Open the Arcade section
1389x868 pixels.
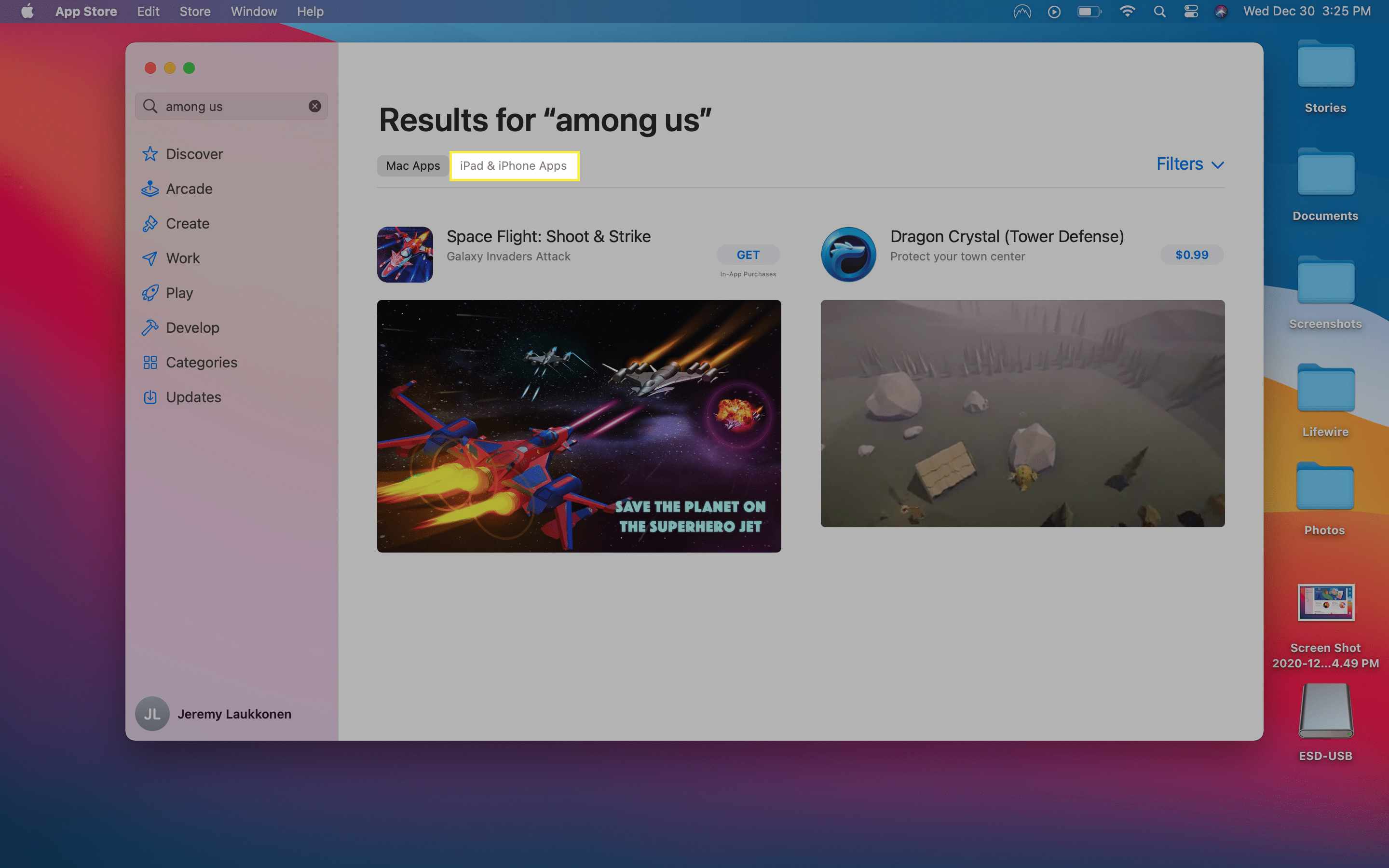point(177,189)
